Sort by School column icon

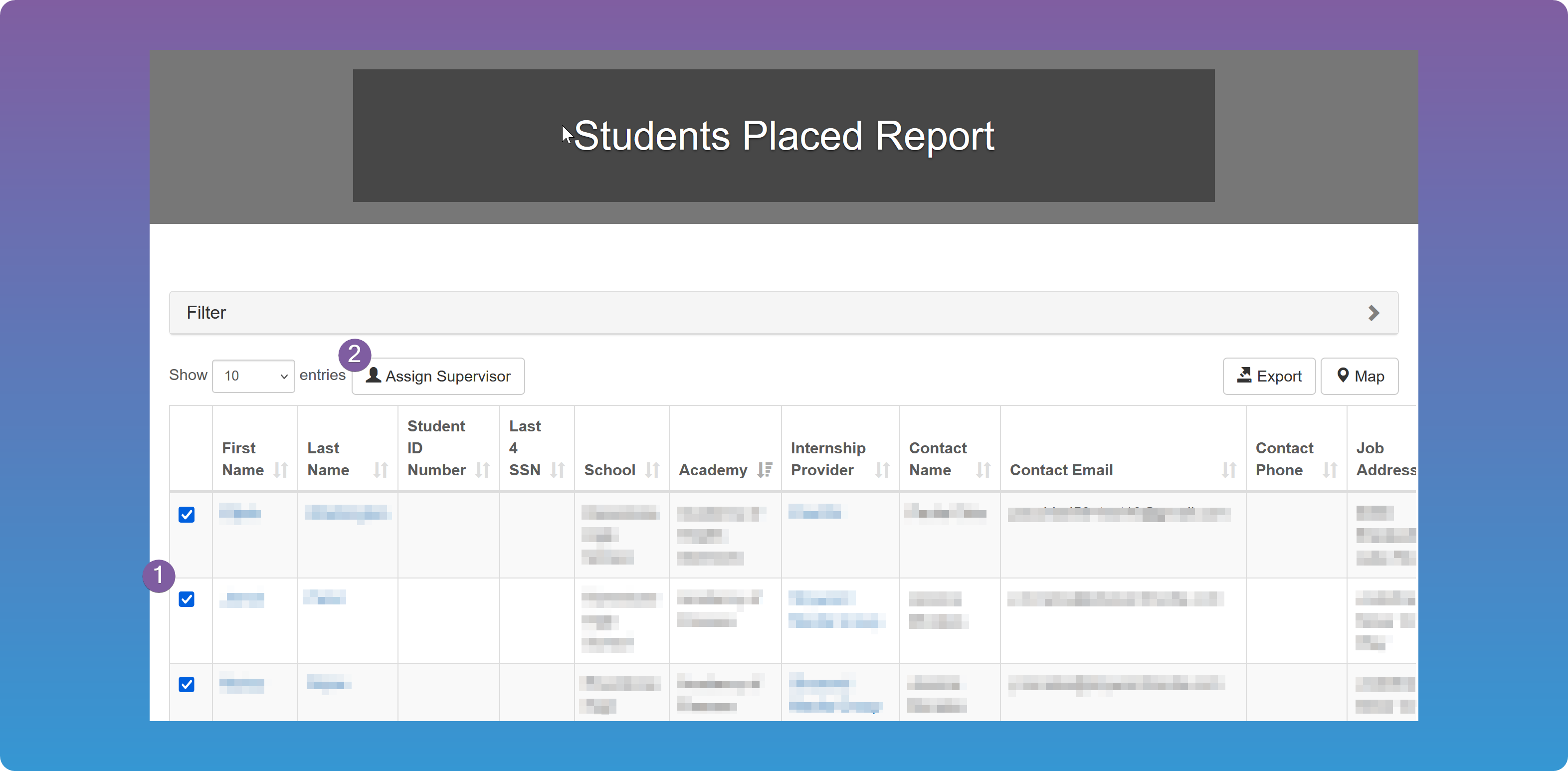click(652, 470)
